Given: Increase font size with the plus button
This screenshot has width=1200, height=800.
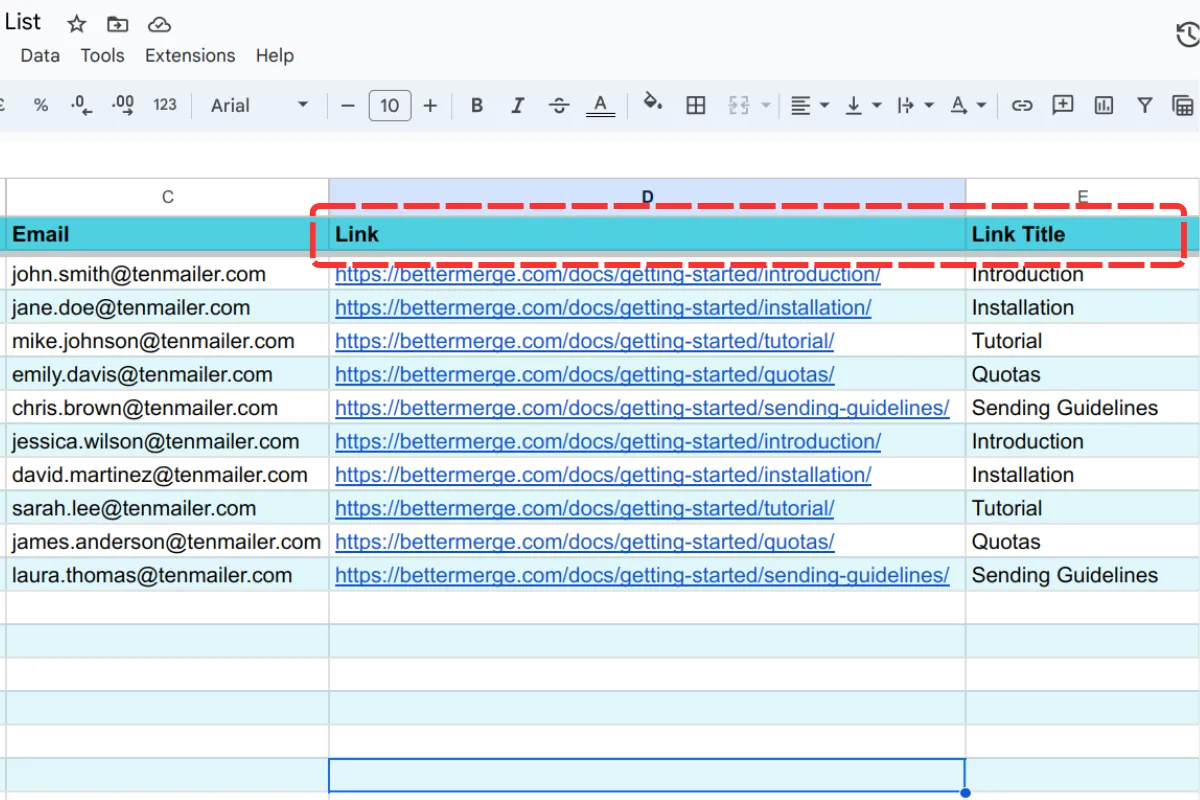Looking at the screenshot, I should pyautogui.click(x=429, y=105).
